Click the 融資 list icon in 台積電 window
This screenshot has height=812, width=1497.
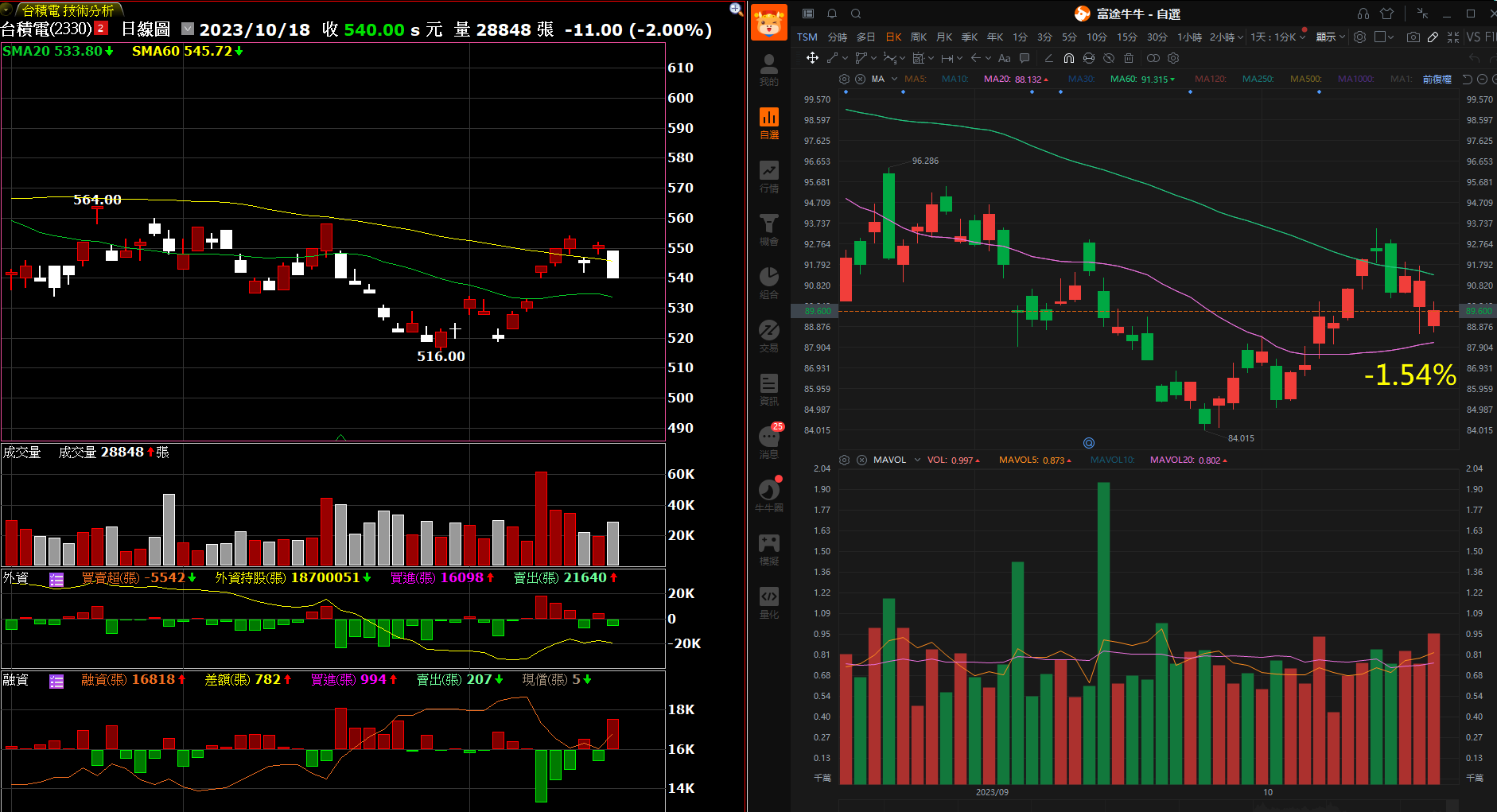(x=56, y=682)
